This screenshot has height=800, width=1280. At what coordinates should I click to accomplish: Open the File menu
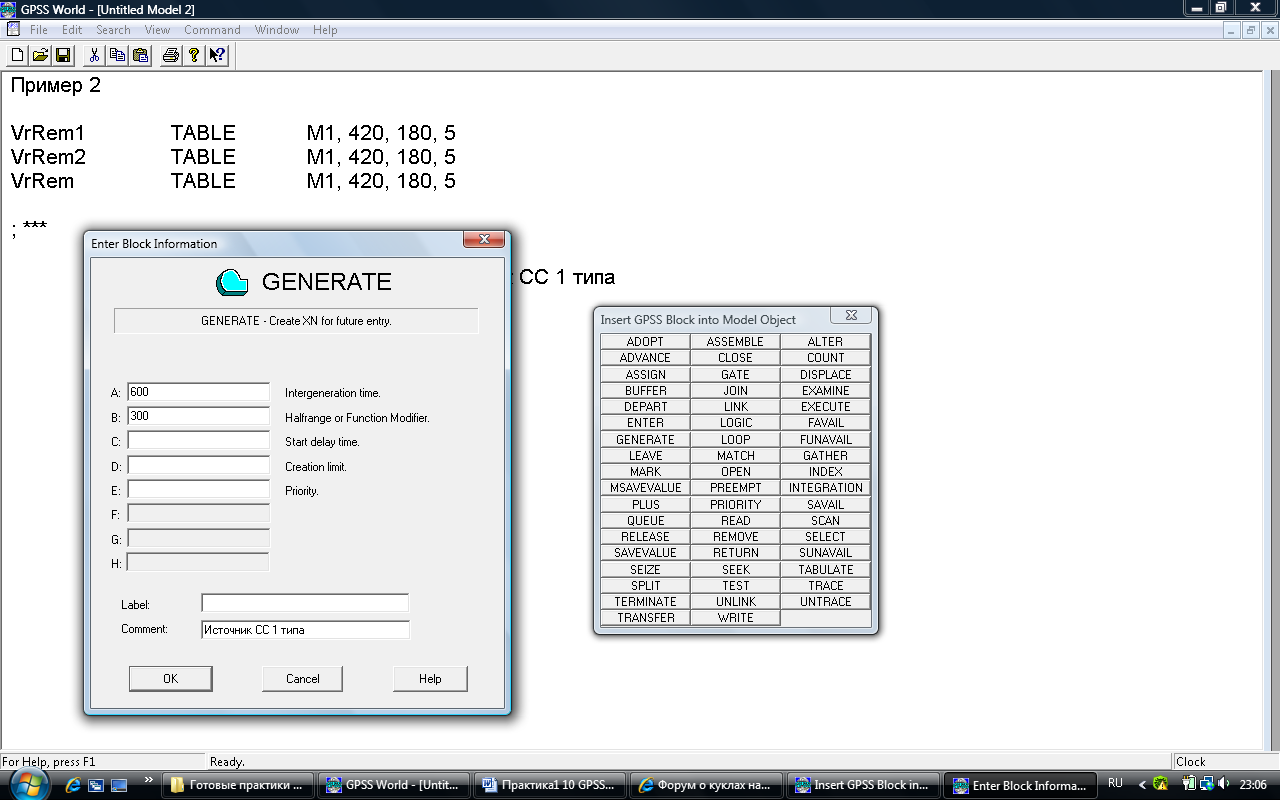coord(39,30)
